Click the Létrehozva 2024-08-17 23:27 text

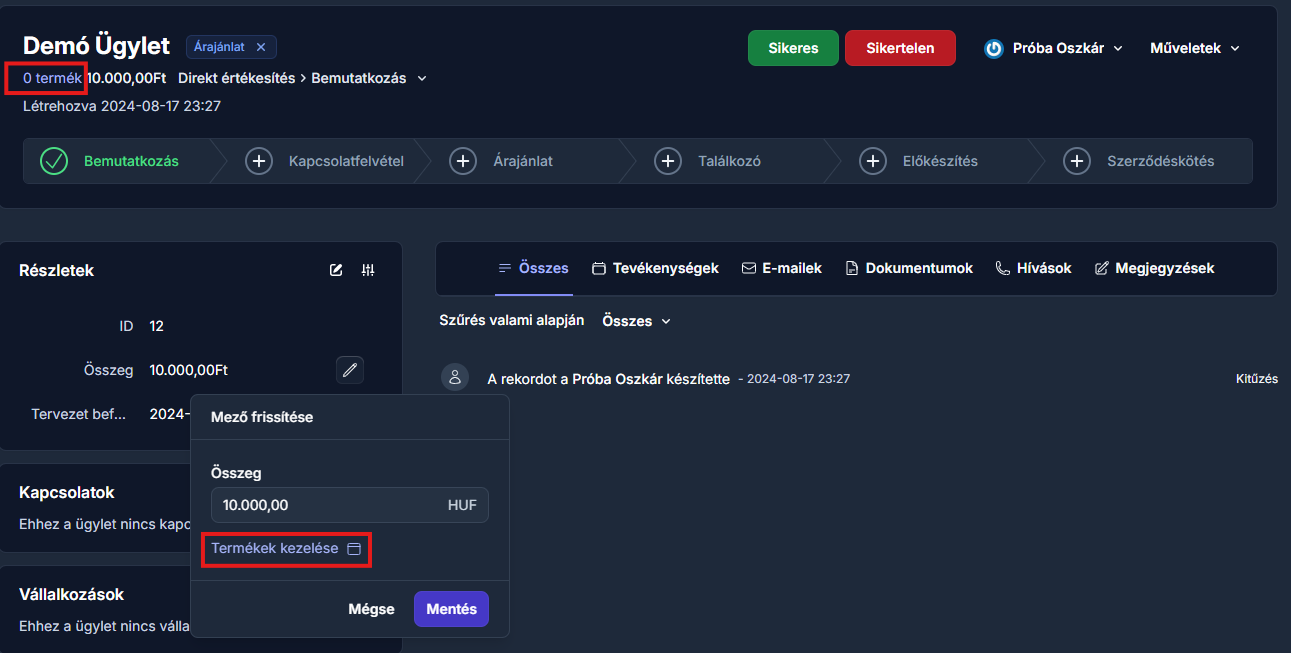(122, 105)
